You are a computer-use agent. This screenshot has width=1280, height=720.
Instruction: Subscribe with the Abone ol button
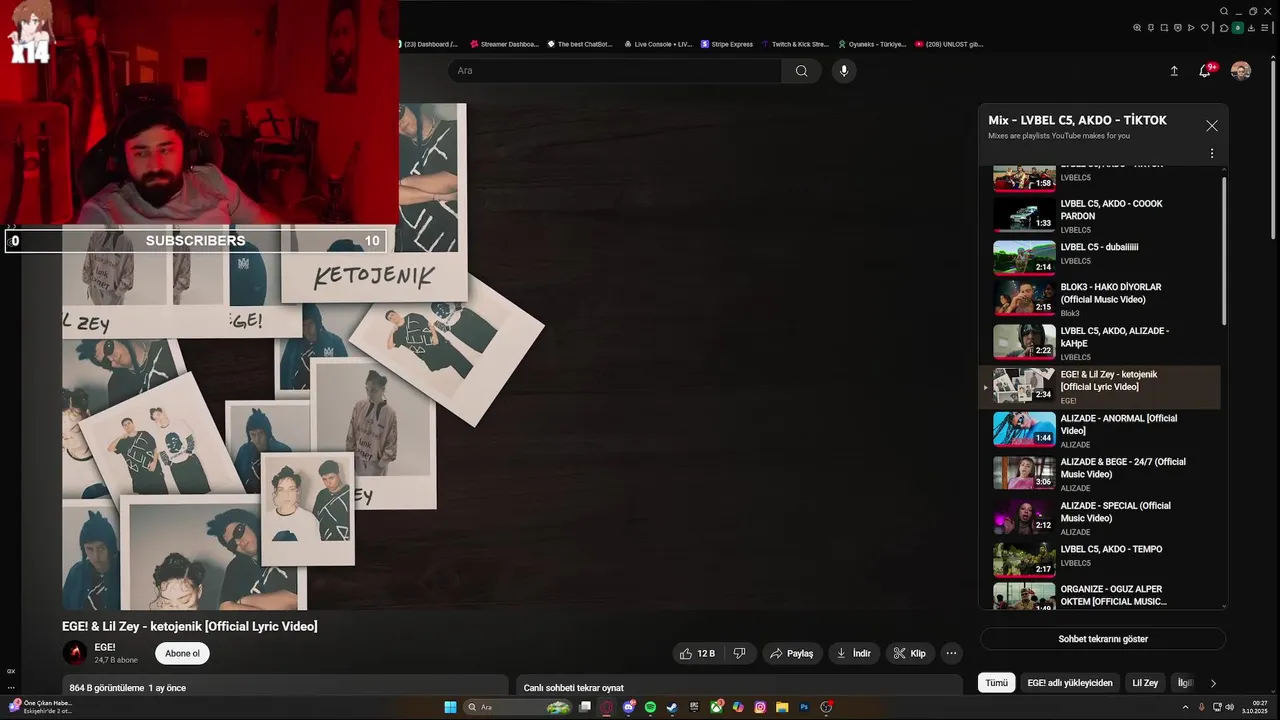click(182, 654)
